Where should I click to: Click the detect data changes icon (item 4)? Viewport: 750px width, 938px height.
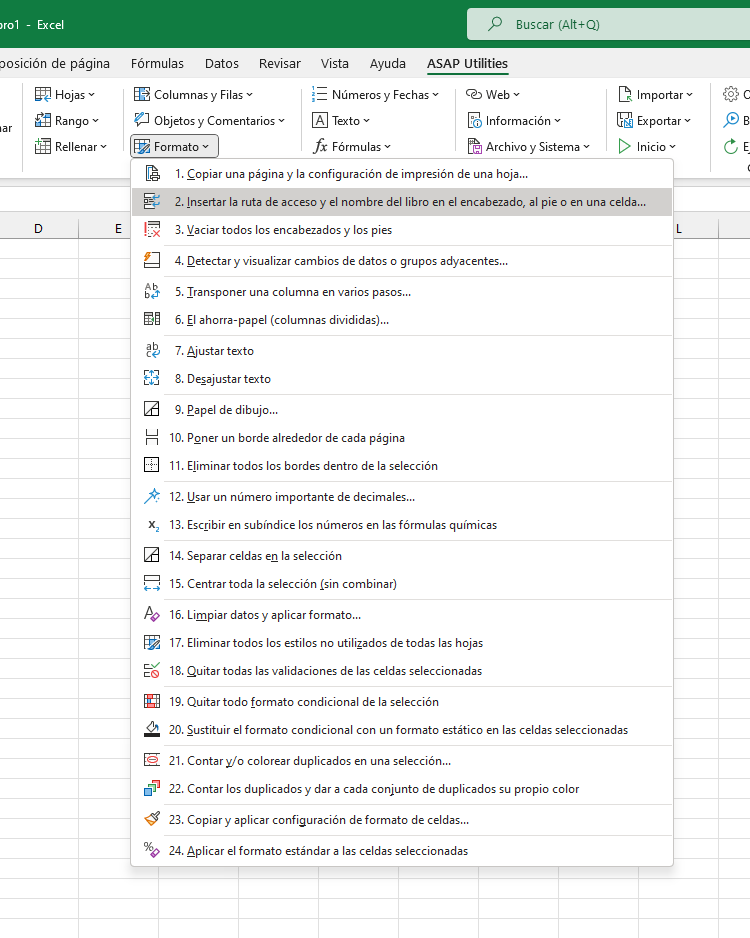[152, 261]
